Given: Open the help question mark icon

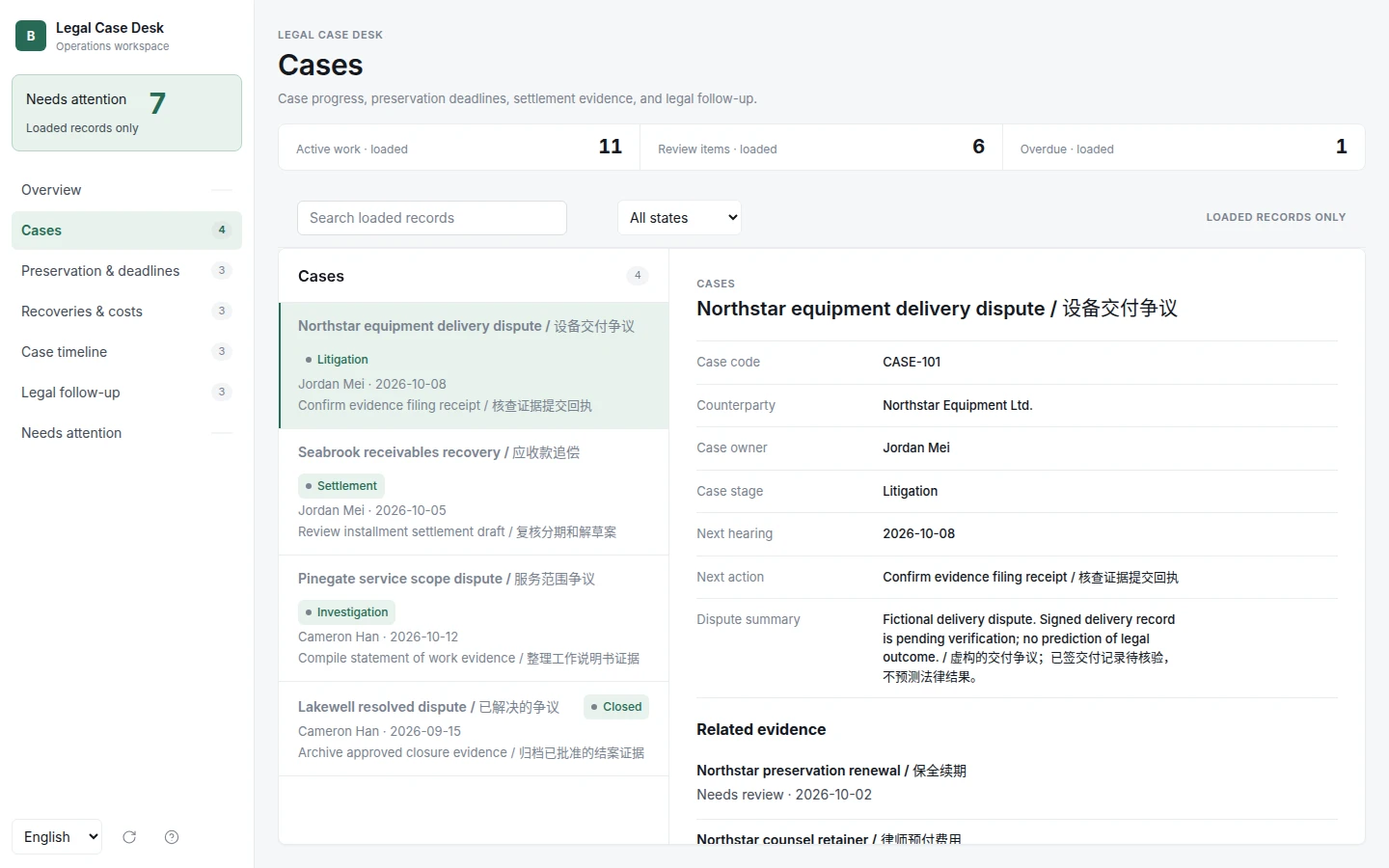Looking at the screenshot, I should 172,837.
